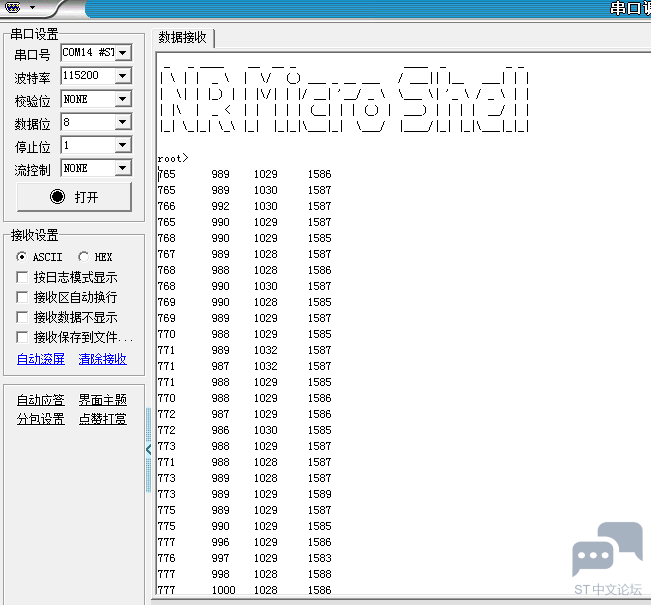Click the 打开 open port button
The height and width of the screenshot is (605, 651).
74,197
